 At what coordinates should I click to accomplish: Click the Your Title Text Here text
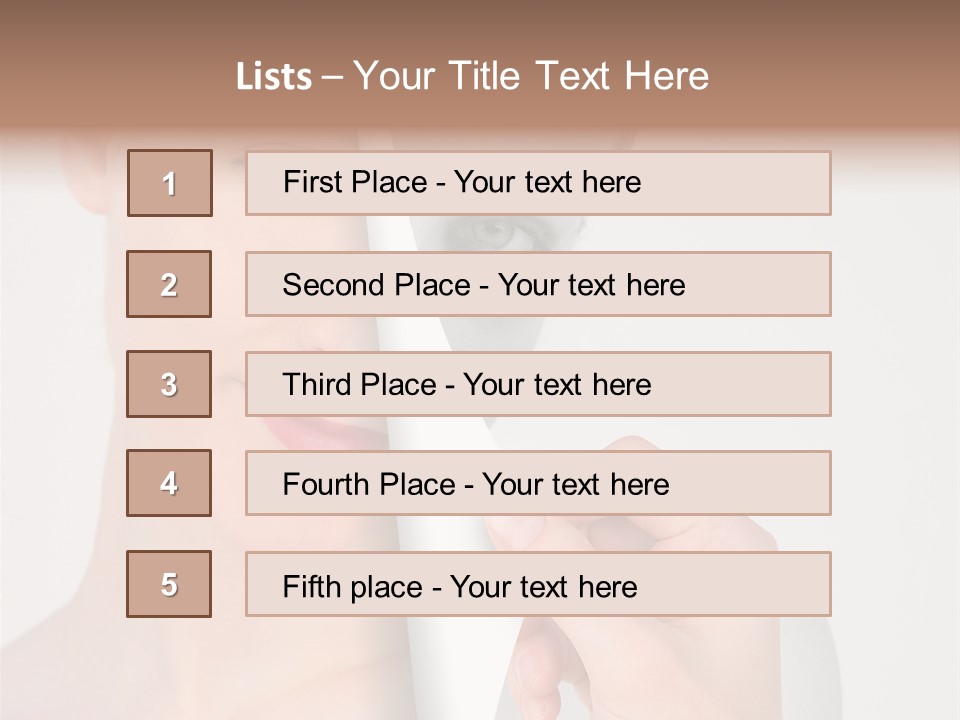coord(531,76)
